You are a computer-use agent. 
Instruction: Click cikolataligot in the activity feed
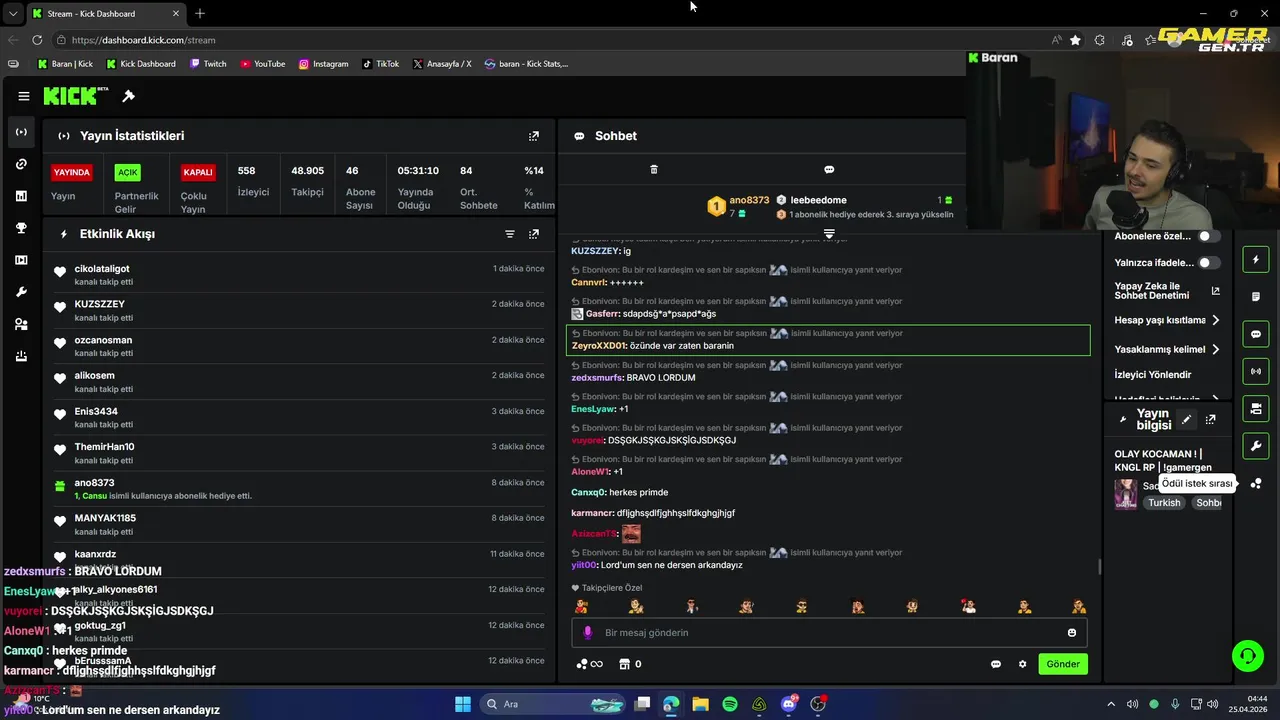(102, 269)
